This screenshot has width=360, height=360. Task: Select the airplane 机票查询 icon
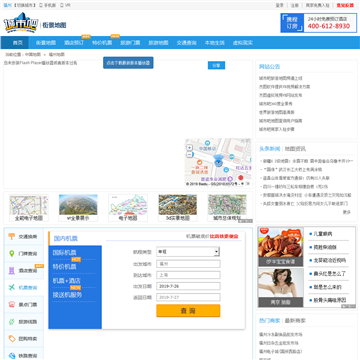[12, 288]
